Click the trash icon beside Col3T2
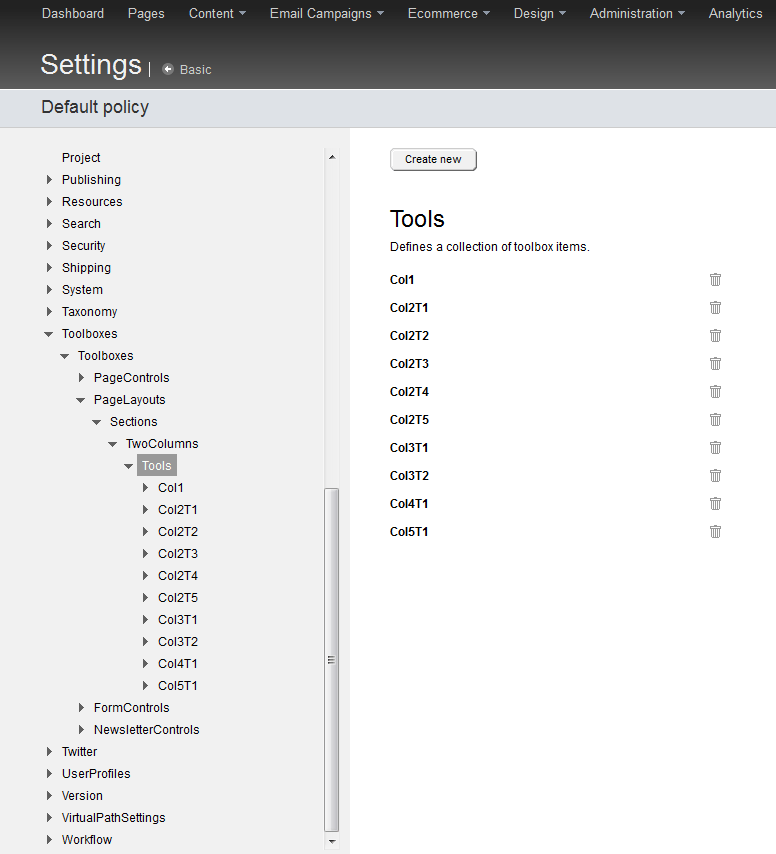This screenshot has width=776, height=854. (715, 476)
